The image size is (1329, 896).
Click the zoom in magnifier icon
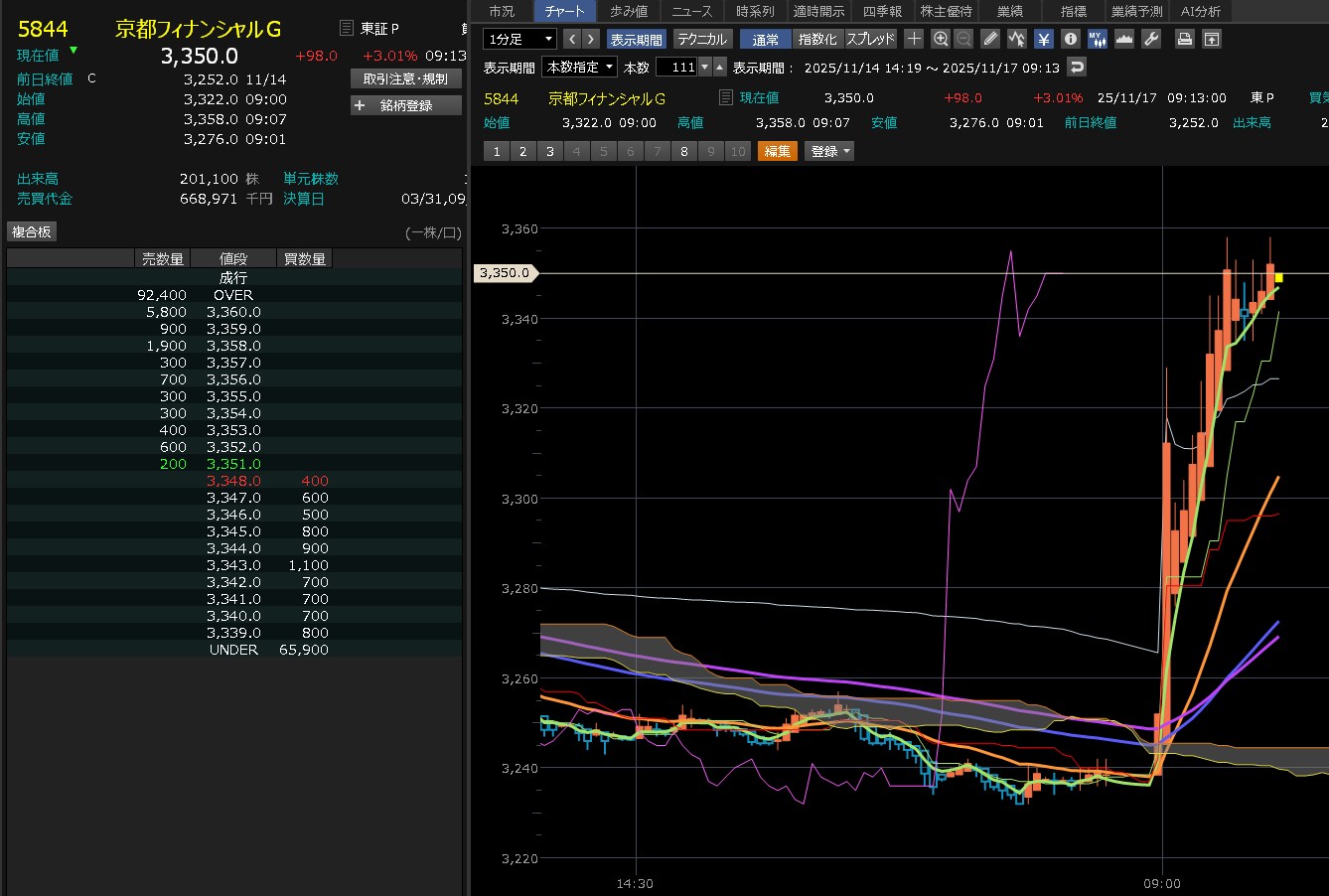pyautogui.click(x=941, y=39)
